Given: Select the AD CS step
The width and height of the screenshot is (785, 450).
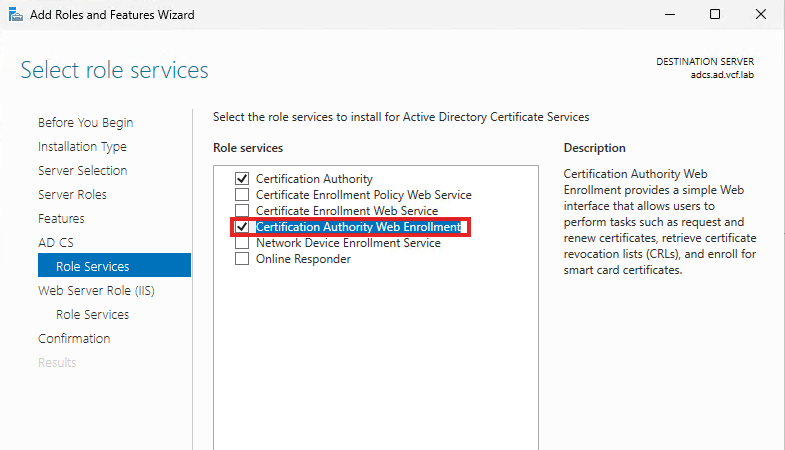Looking at the screenshot, I should point(56,243).
